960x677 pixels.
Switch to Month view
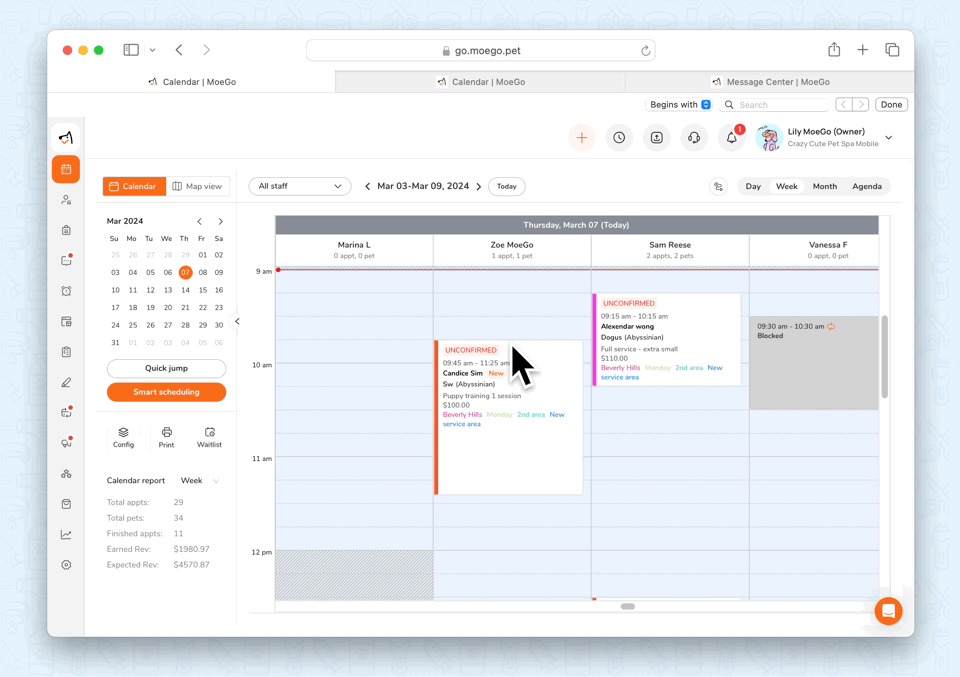click(x=825, y=186)
